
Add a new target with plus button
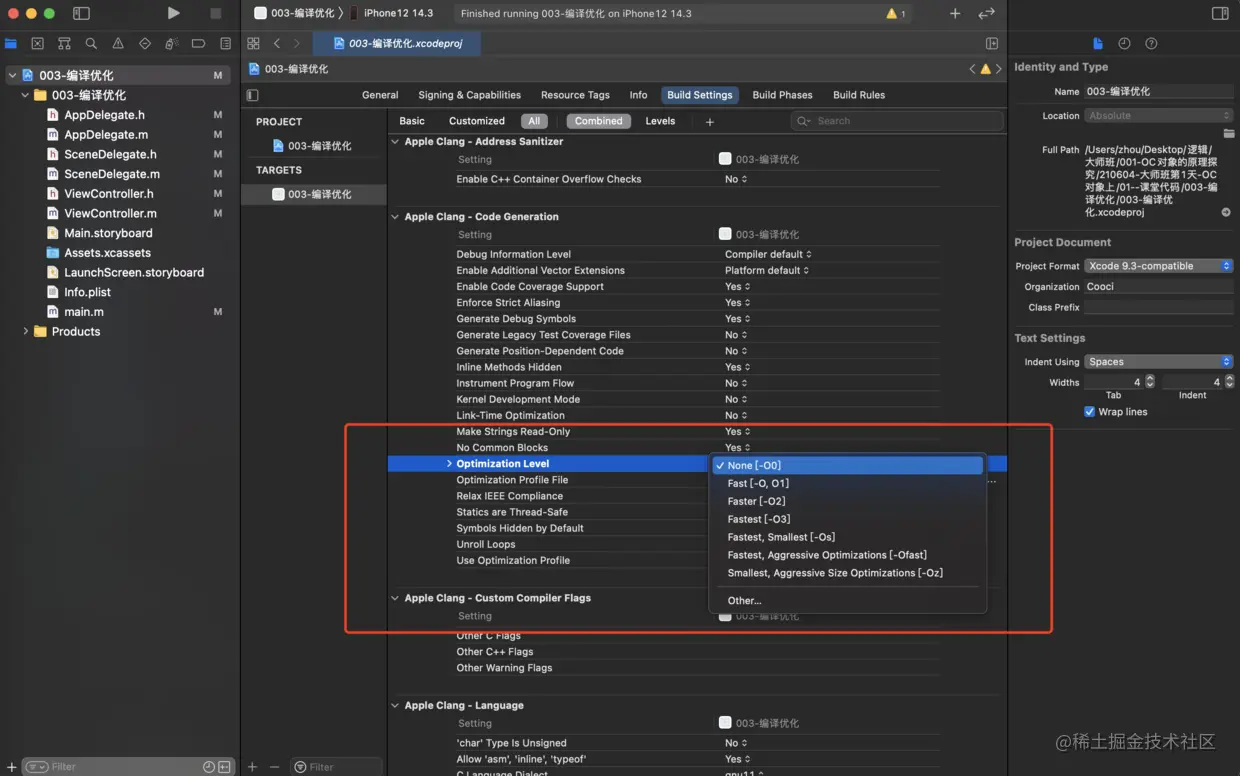click(x=253, y=767)
